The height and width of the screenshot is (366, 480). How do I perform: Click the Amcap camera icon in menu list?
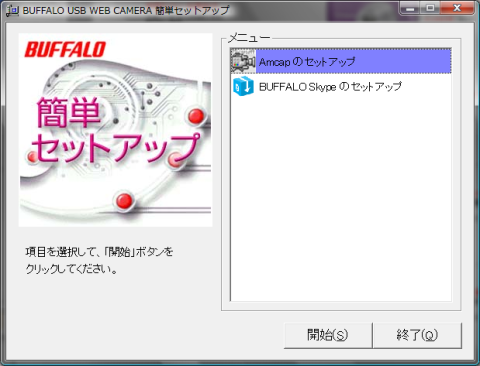[x=243, y=61]
